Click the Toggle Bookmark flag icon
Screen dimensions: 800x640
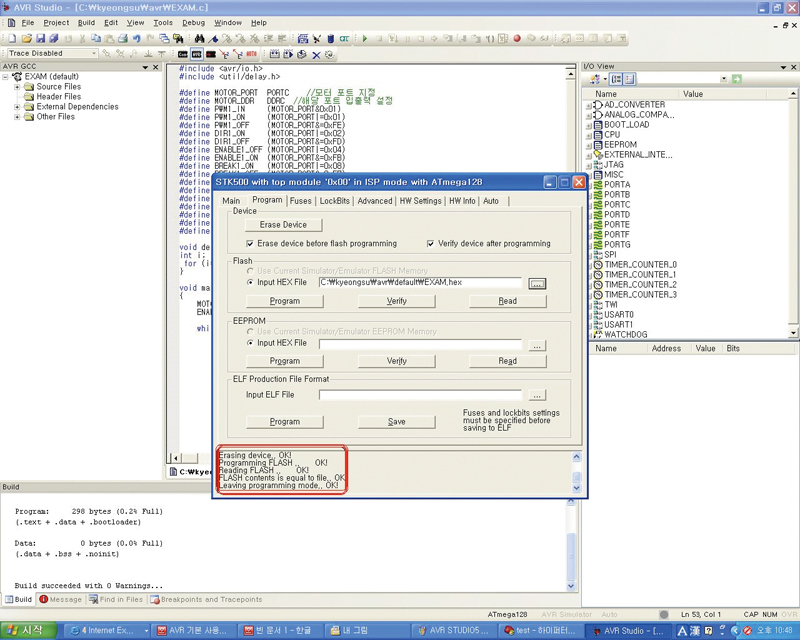(213, 38)
